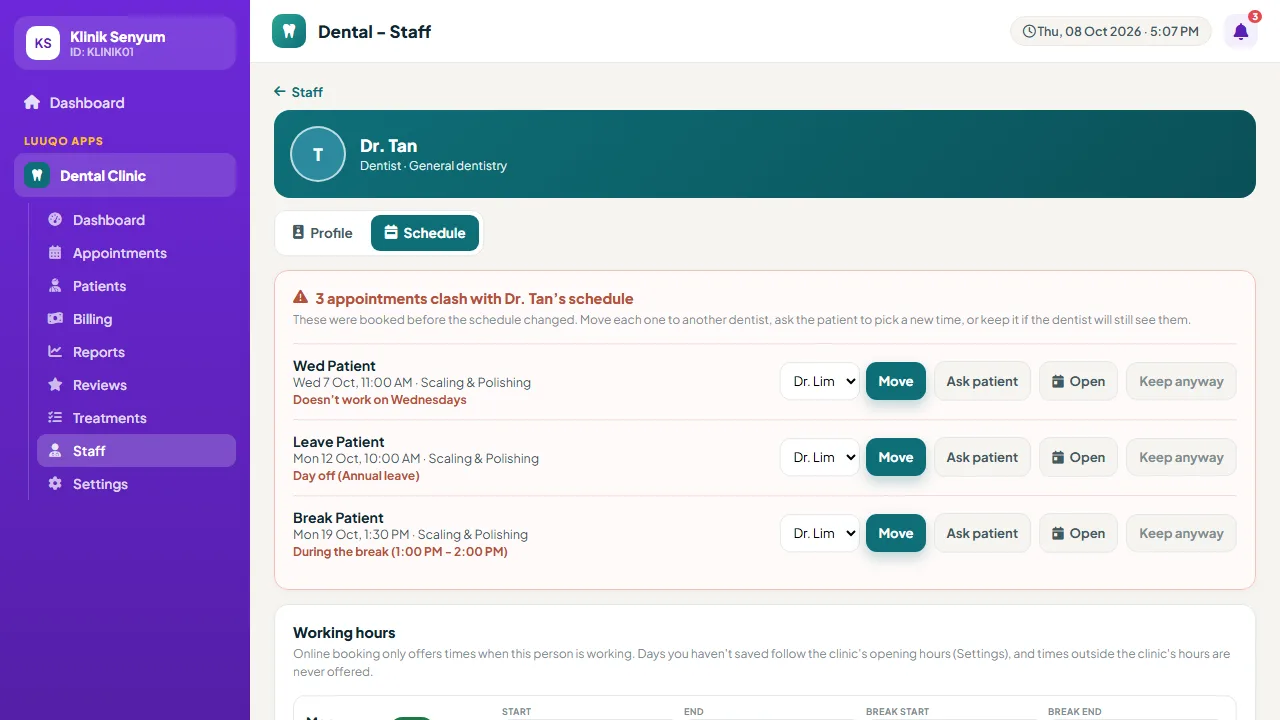Open the notifications bell
This screenshot has width=1280, height=720.
click(1241, 31)
